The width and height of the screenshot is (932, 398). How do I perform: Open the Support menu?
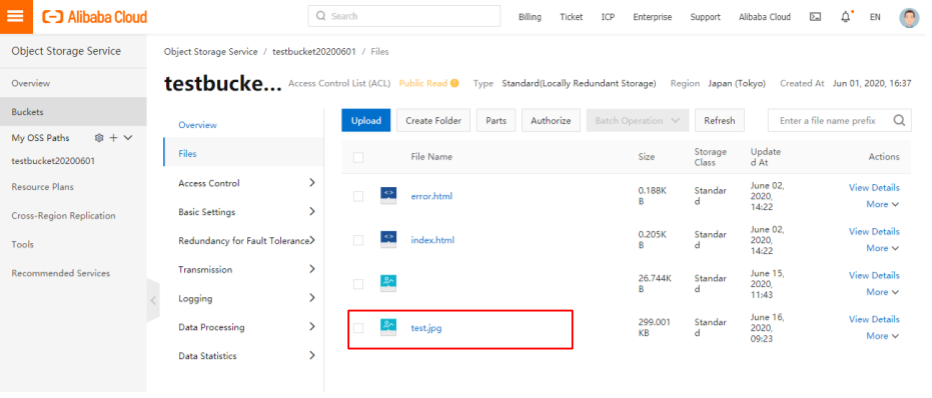click(705, 17)
